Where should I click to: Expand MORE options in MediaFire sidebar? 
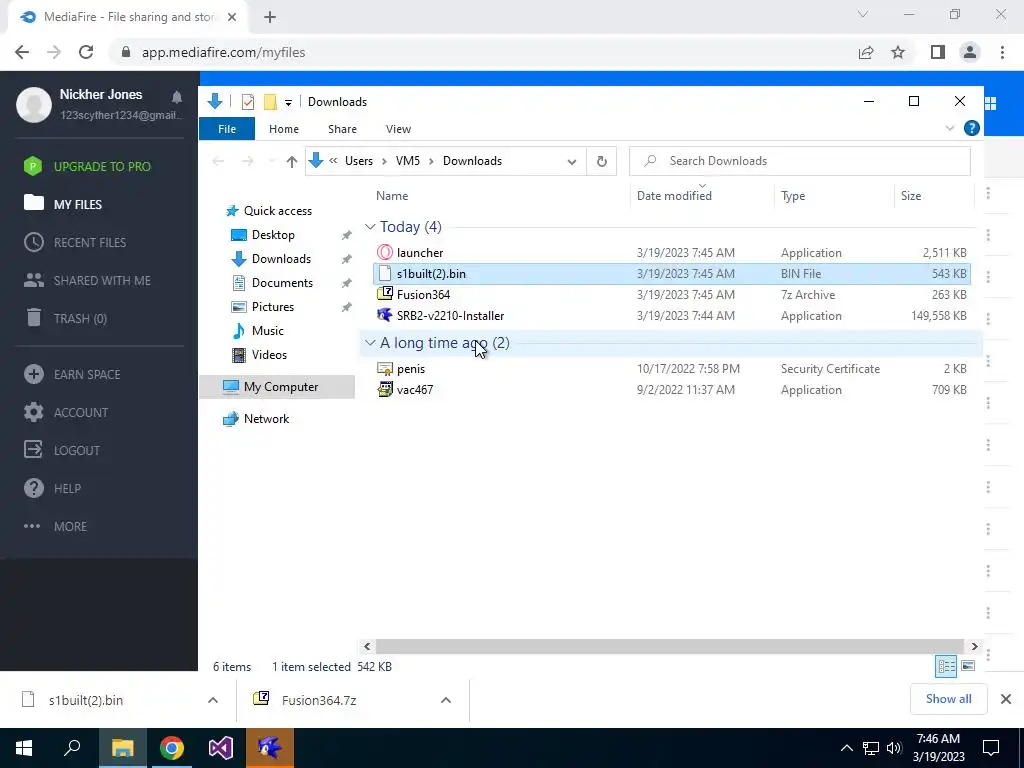pos(70,526)
